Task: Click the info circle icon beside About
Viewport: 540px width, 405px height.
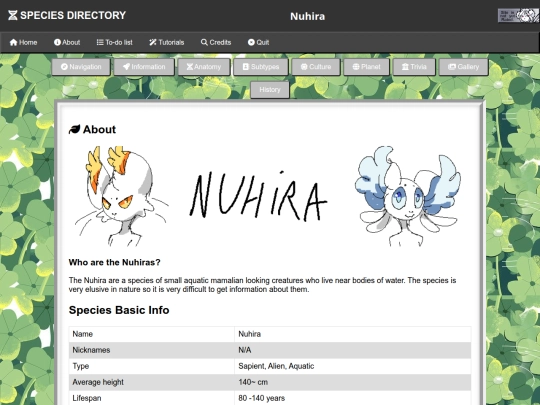Action: [57, 42]
